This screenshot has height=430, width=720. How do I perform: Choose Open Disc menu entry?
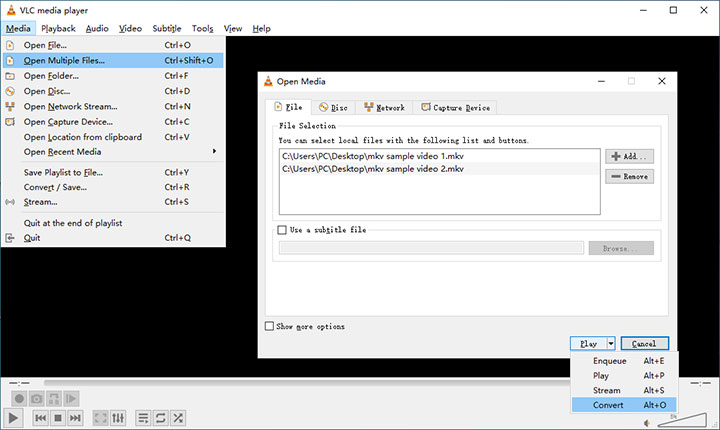click(x=113, y=91)
